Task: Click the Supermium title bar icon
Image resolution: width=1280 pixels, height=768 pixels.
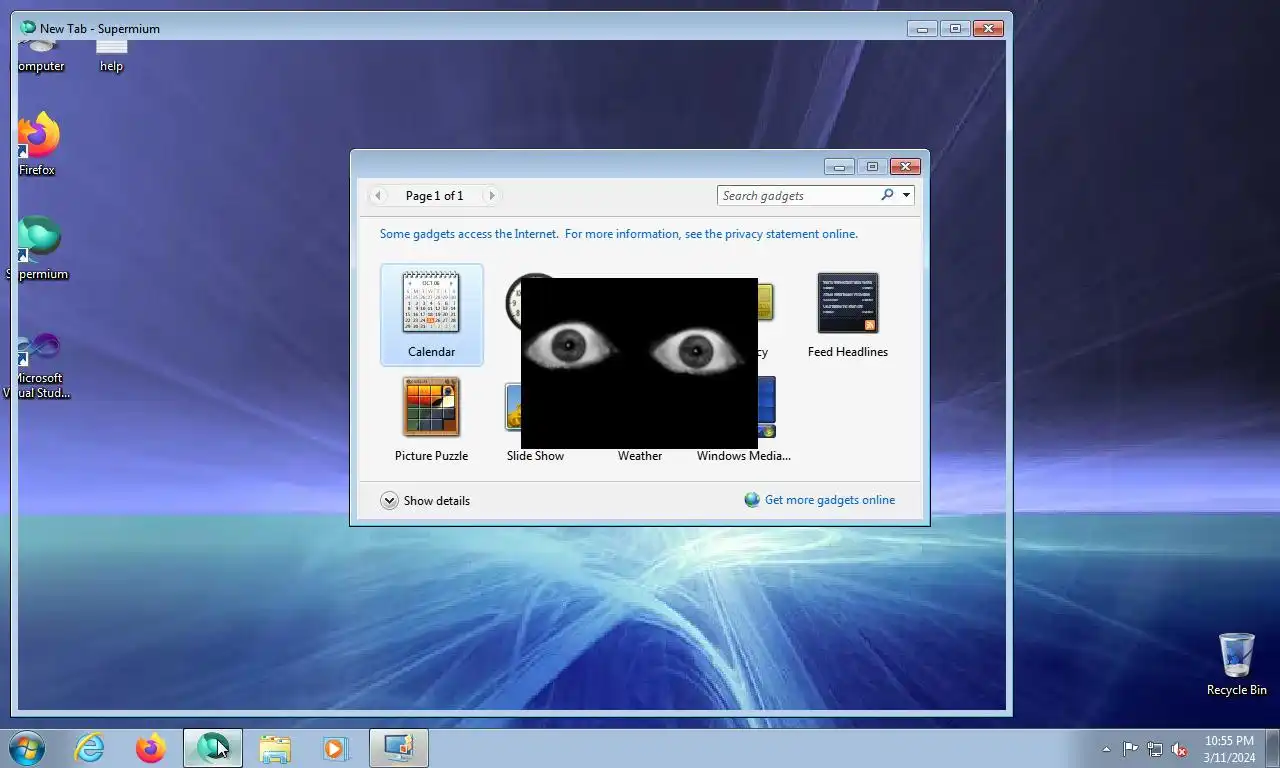Action: click(x=28, y=28)
